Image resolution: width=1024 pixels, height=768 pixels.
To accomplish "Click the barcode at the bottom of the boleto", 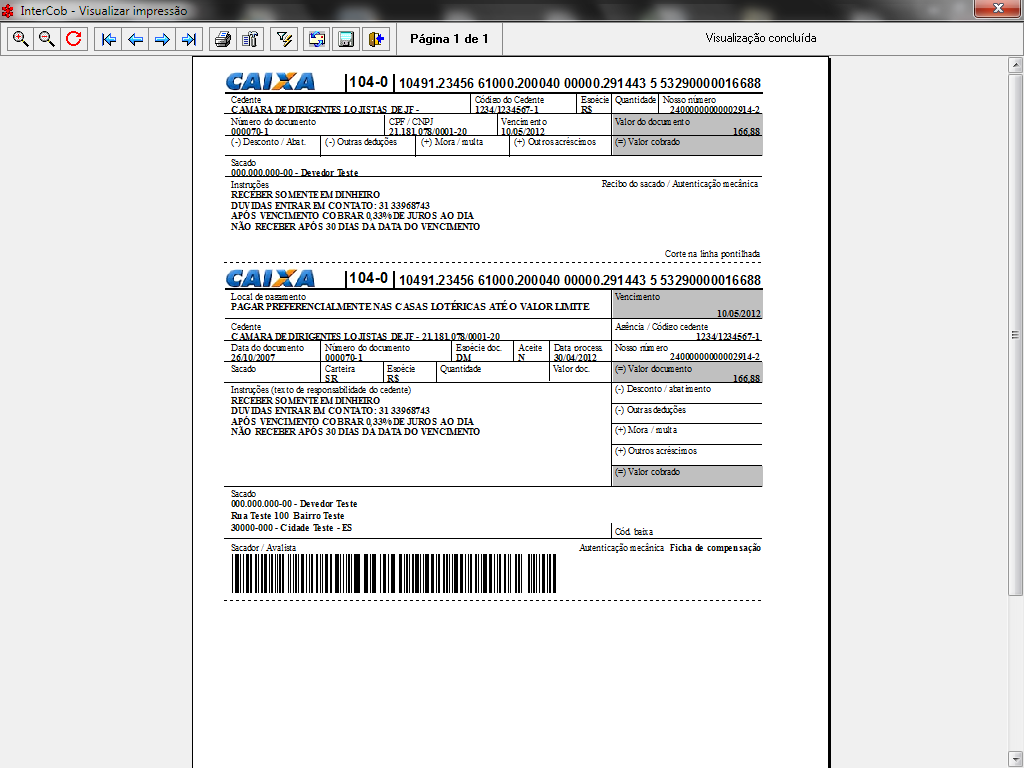I will pyautogui.click(x=394, y=573).
